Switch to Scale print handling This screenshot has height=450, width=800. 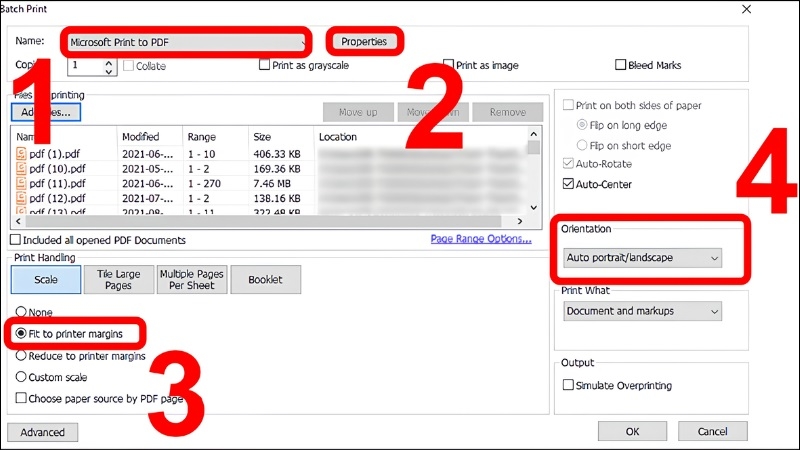(x=46, y=280)
